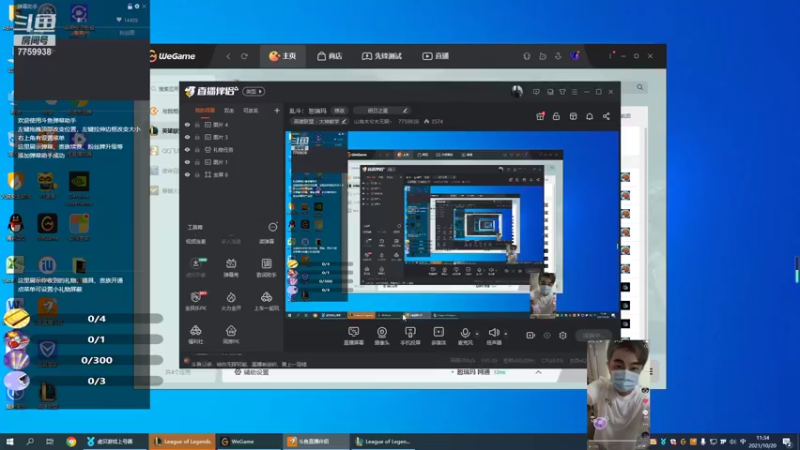Open the welfare club (福利社) tool
Screen dimensions: 800x450
pyautogui.click(x=196, y=334)
